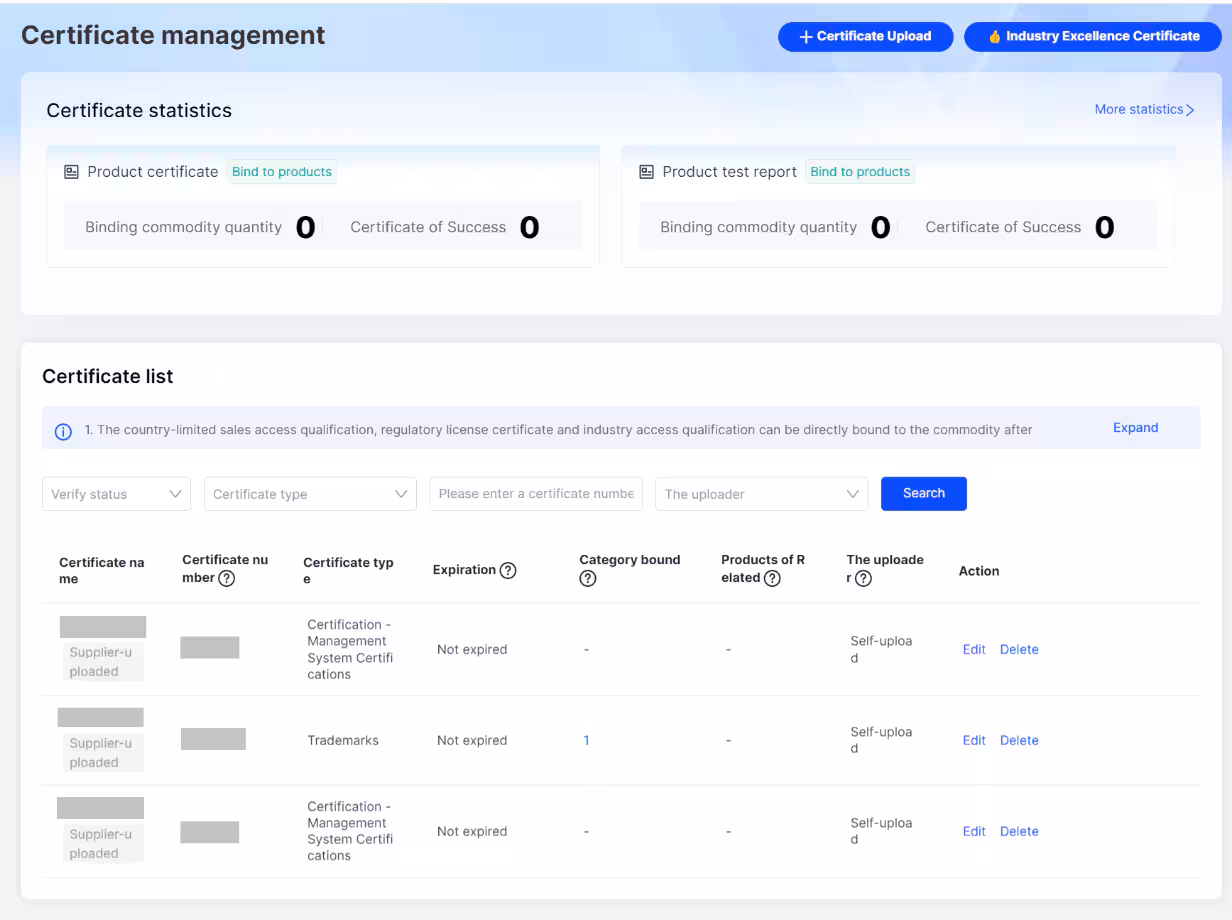Click help icon next to Certificate number
Image resolution: width=1232 pixels, height=920 pixels.
(226, 579)
